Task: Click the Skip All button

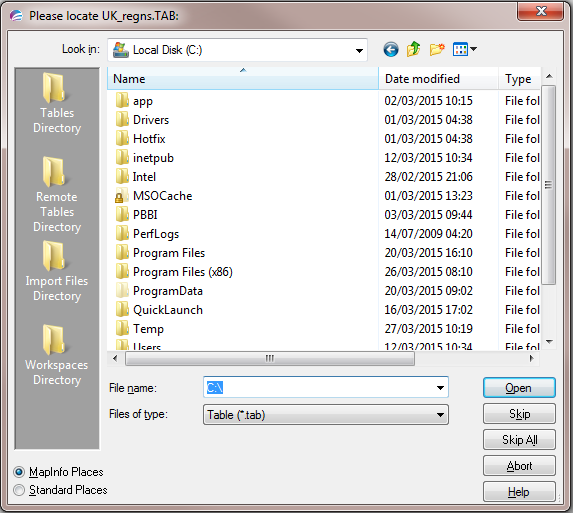Action: pyautogui.click(x=519, y=440)
